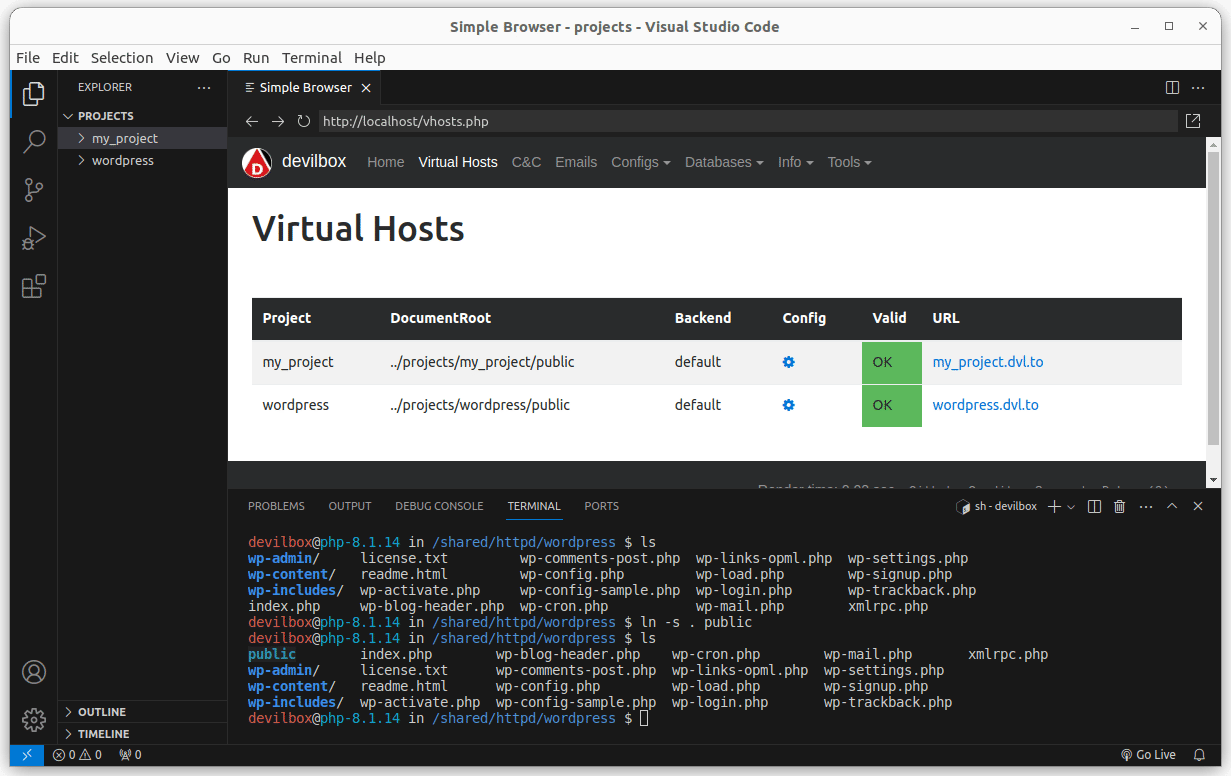The height and width of the screenshot is (776, 1231).
Task: Click the URL address field
Action: (x=746, y=121)
